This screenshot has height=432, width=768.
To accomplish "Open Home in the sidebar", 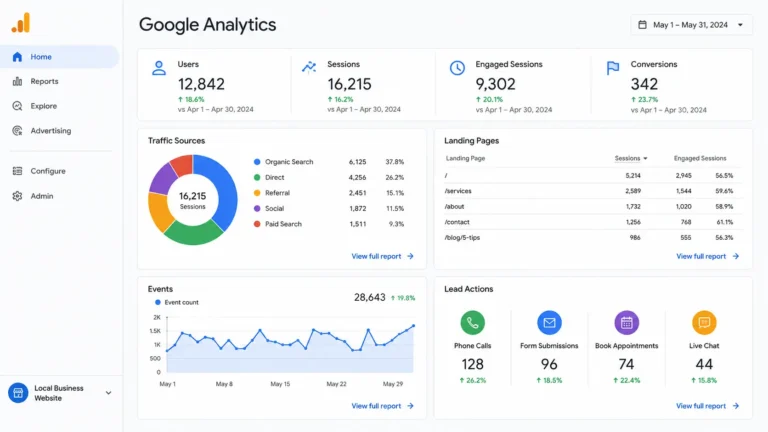I will pyautogui.click(x=60, y=57).
